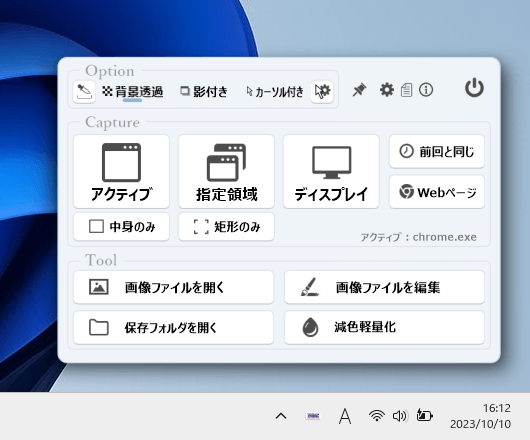This screenshot has width=530, height=440.
Task: Expand the system tray hidden icons chevron
Action: [281, 416]
